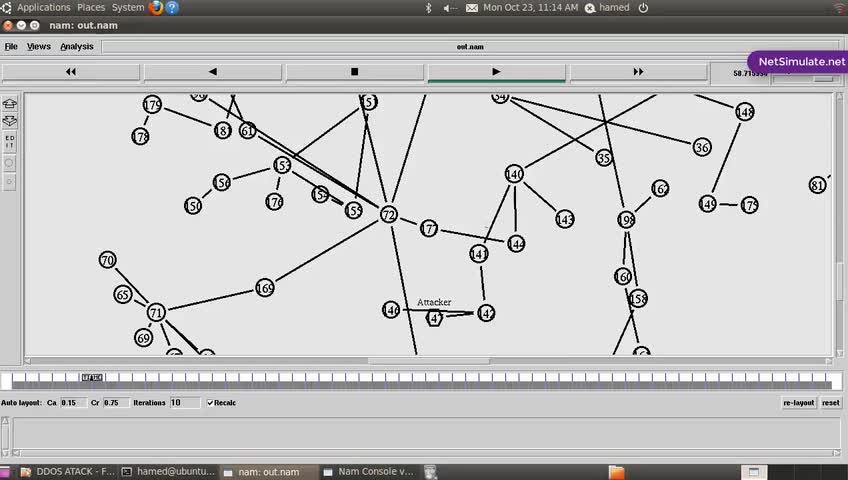Click the zoom in icon in left toolbar
Image resolution: width=848 pixels, height=480 pixels.
[x=10, y=103]
